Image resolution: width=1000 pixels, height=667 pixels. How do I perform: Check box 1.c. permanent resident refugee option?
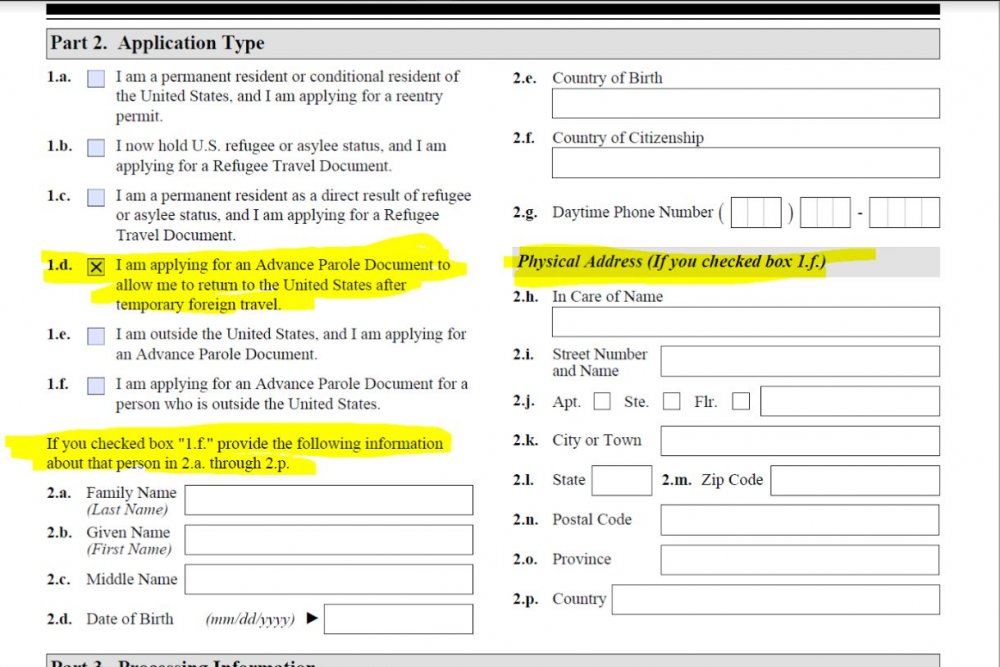[x=96, y=198]
